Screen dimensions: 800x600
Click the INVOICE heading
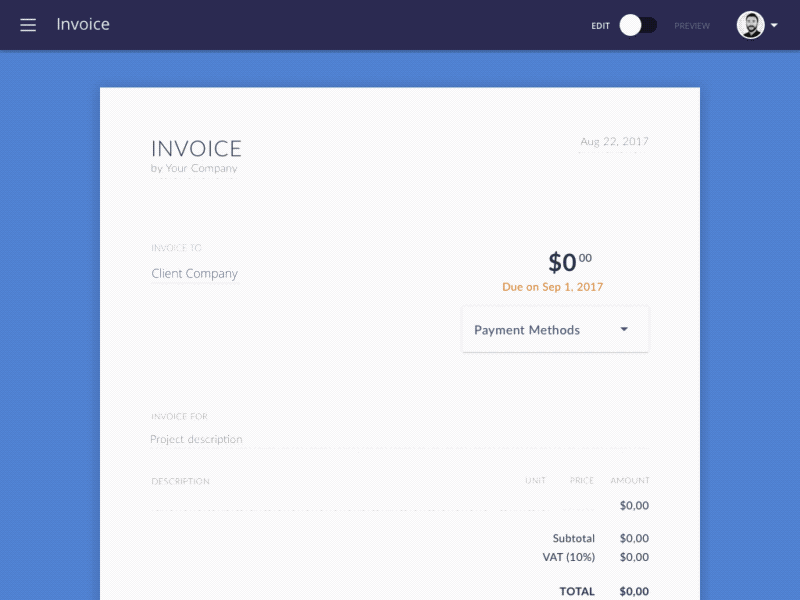click(x=195, y=148)
